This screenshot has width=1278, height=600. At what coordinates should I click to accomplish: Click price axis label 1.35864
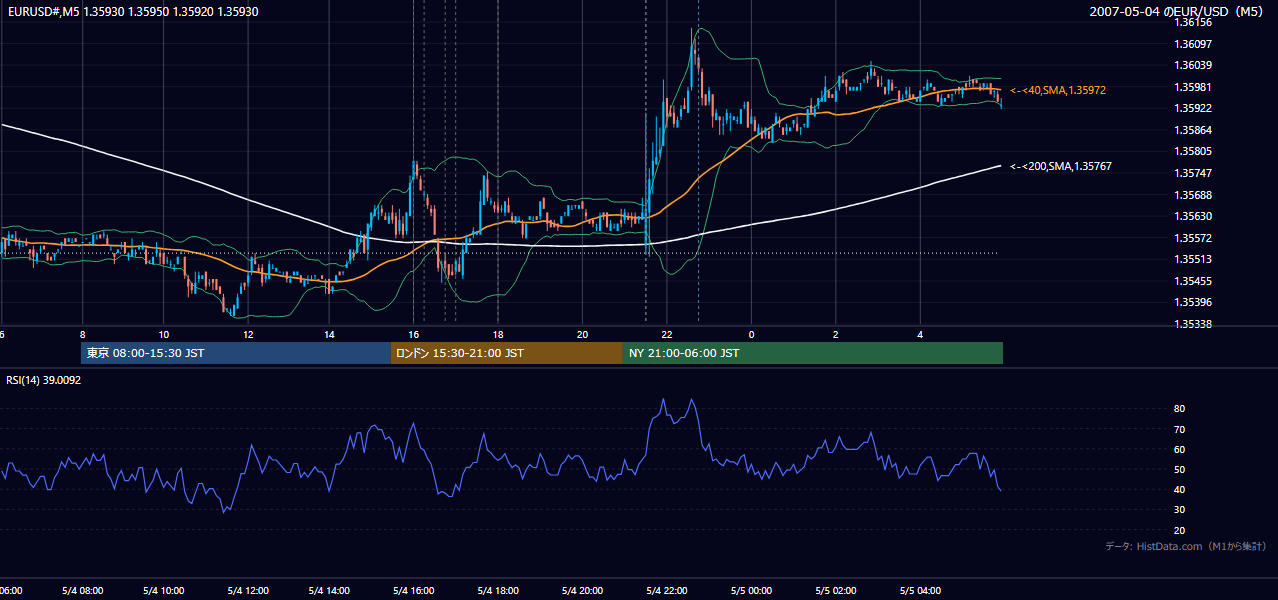pos(1193,130)
